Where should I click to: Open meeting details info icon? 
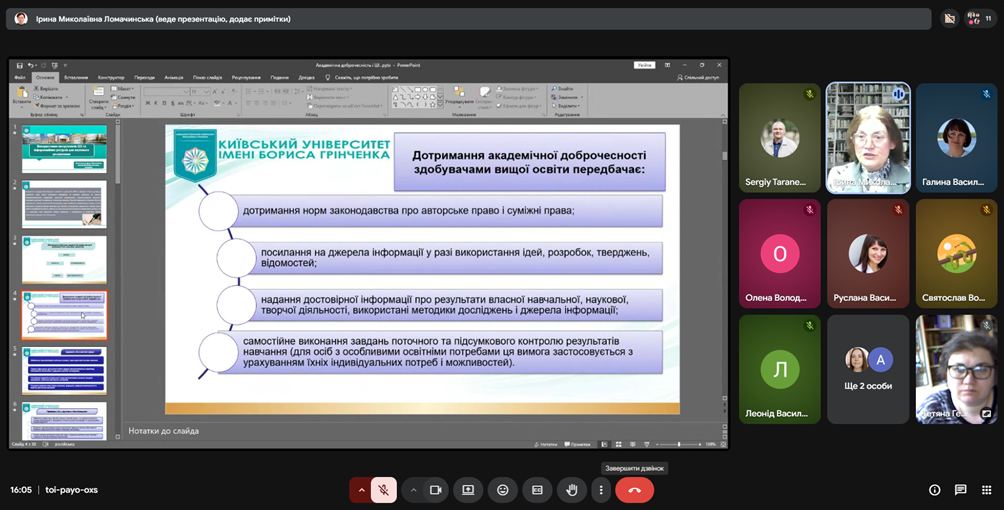[934, 490]
